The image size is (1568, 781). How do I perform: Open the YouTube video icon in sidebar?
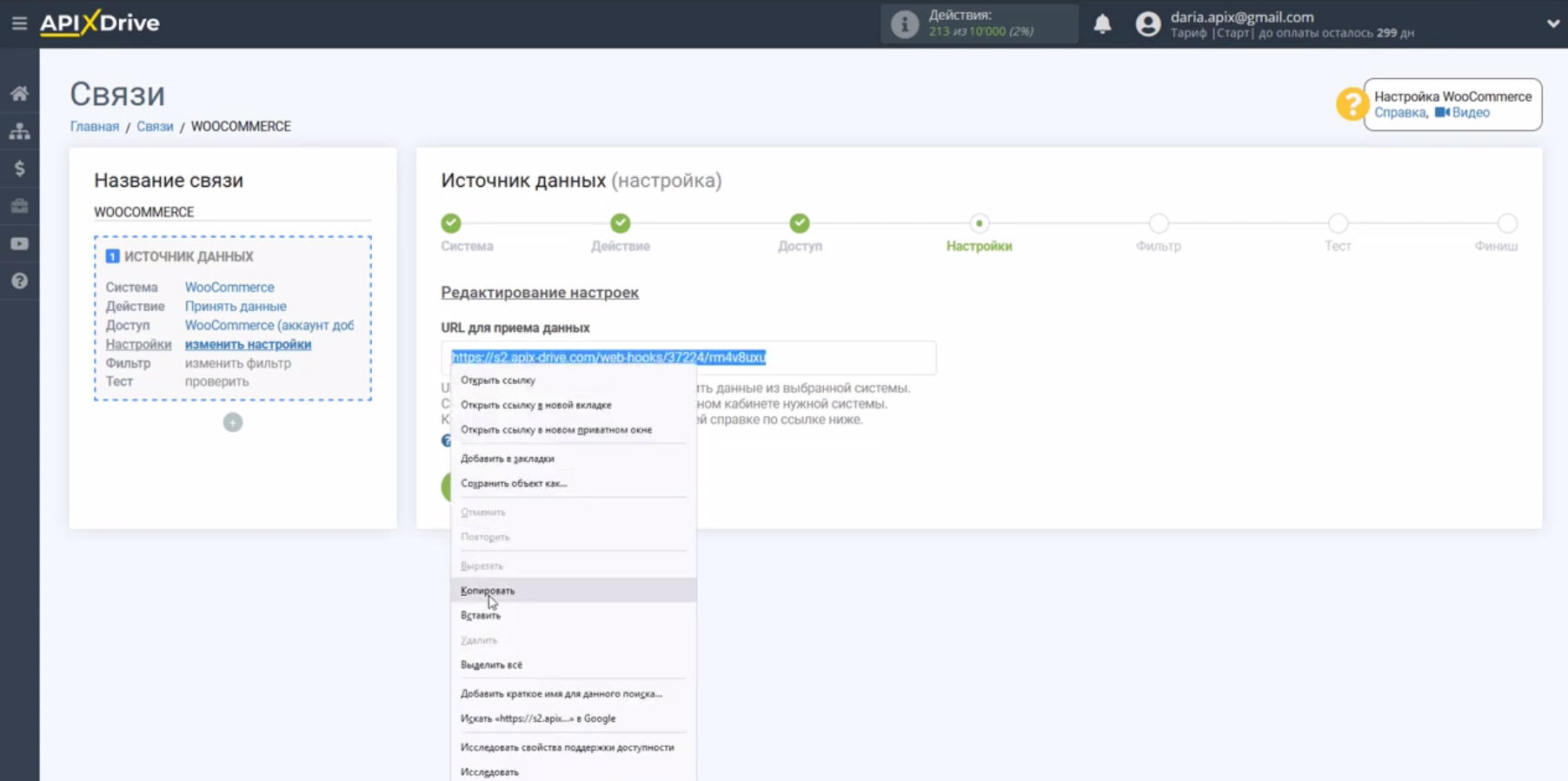(x=19, y=244)
